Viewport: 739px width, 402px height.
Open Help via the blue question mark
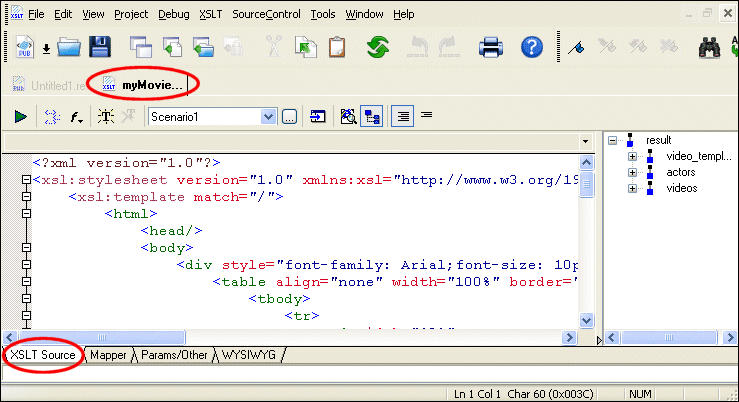(x=532, y=47)
